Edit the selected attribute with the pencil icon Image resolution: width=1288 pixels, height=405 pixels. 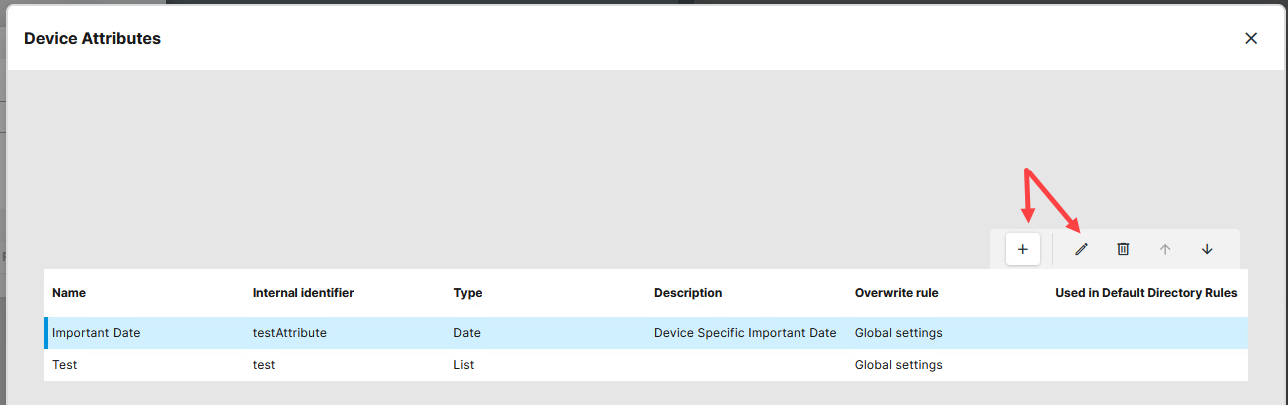(x=1081, y=249)
